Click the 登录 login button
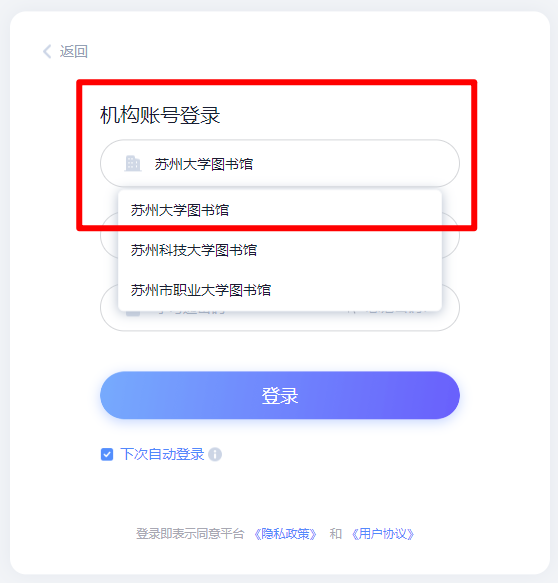The image size is (558, 583). coord(280,395)
